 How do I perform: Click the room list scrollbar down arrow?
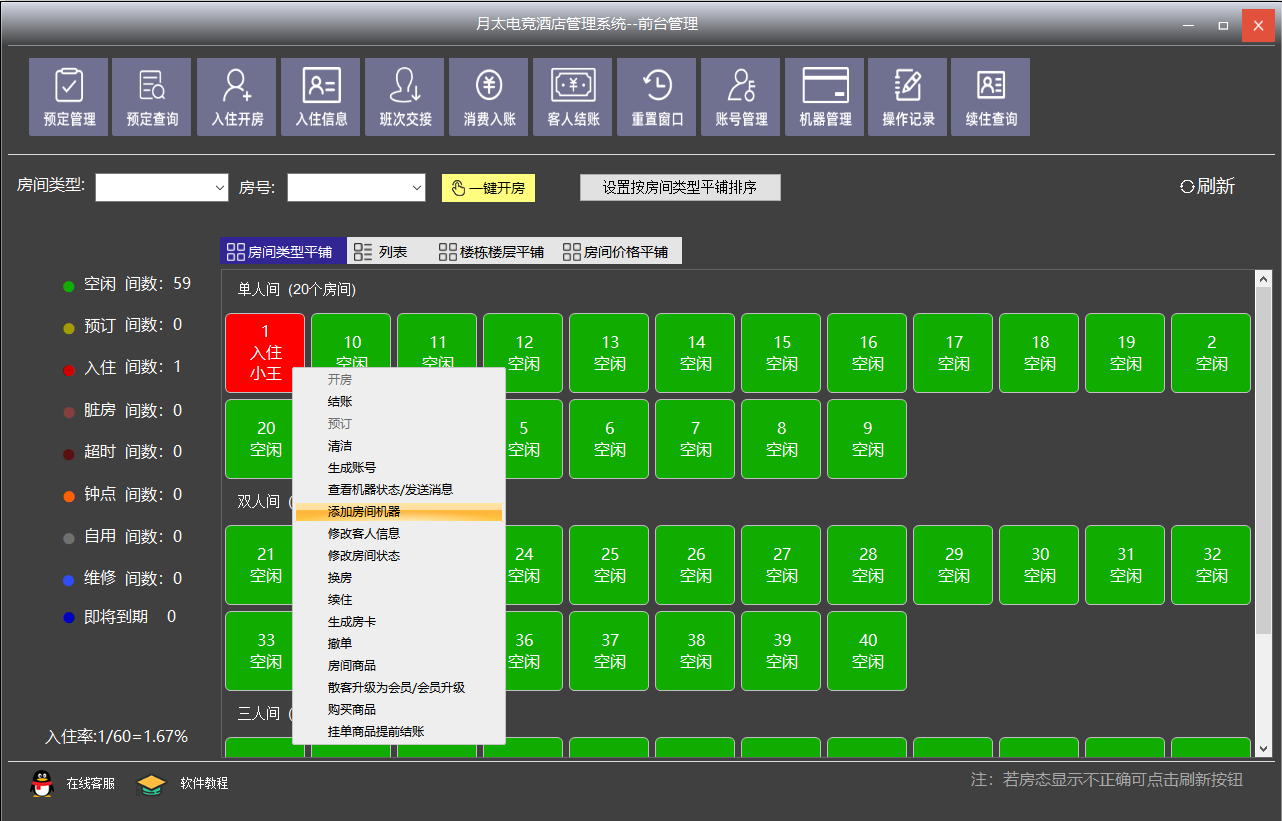click(x=1263, y=748)
